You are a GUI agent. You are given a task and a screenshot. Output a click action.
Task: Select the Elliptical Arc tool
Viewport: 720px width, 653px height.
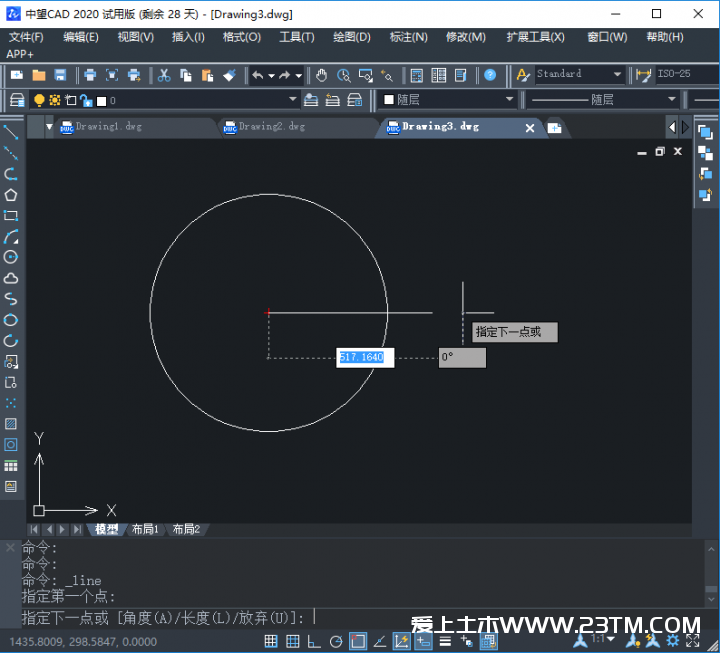11,341
